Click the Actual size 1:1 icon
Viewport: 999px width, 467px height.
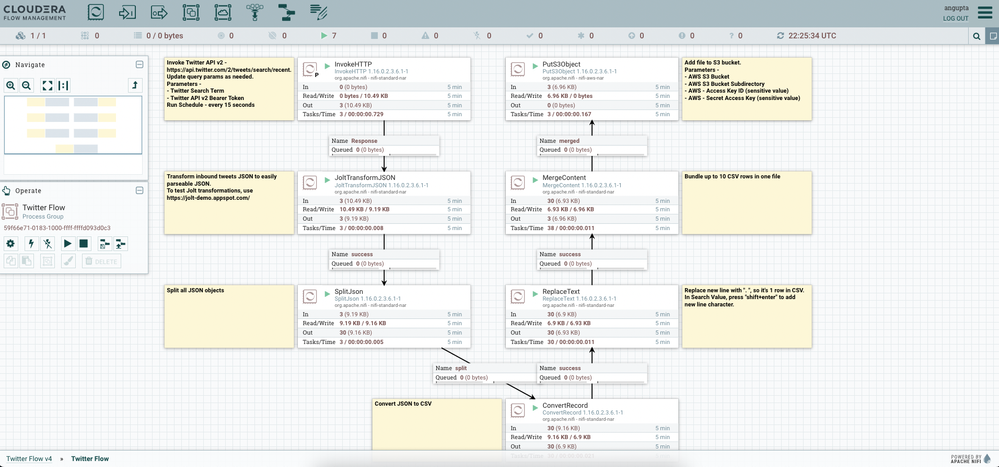(62, 85)
